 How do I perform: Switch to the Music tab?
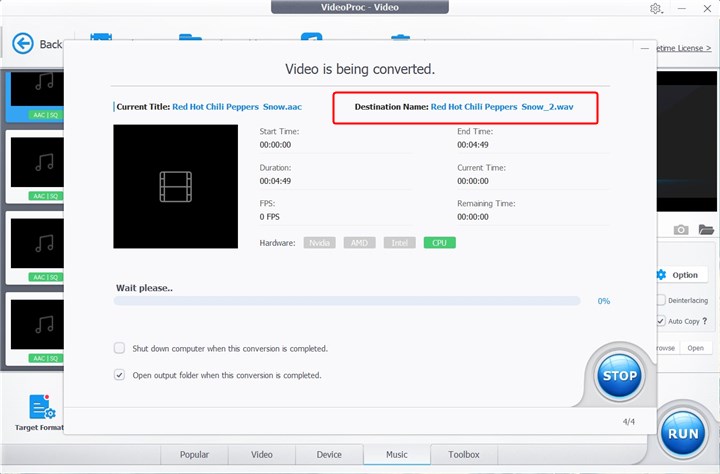tap(397, 454)
